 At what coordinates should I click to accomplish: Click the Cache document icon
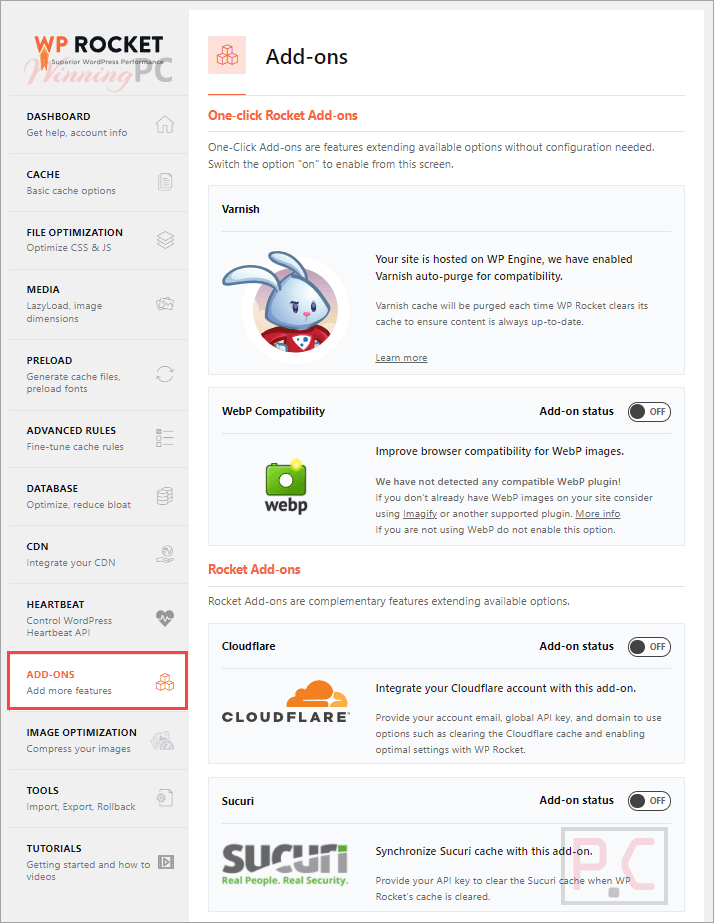(165, 182)
